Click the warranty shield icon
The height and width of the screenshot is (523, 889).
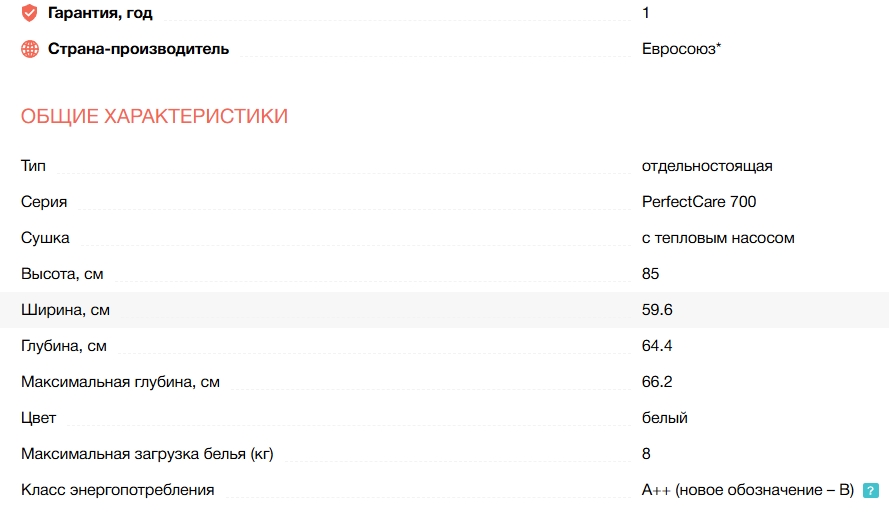pos(29,14)
